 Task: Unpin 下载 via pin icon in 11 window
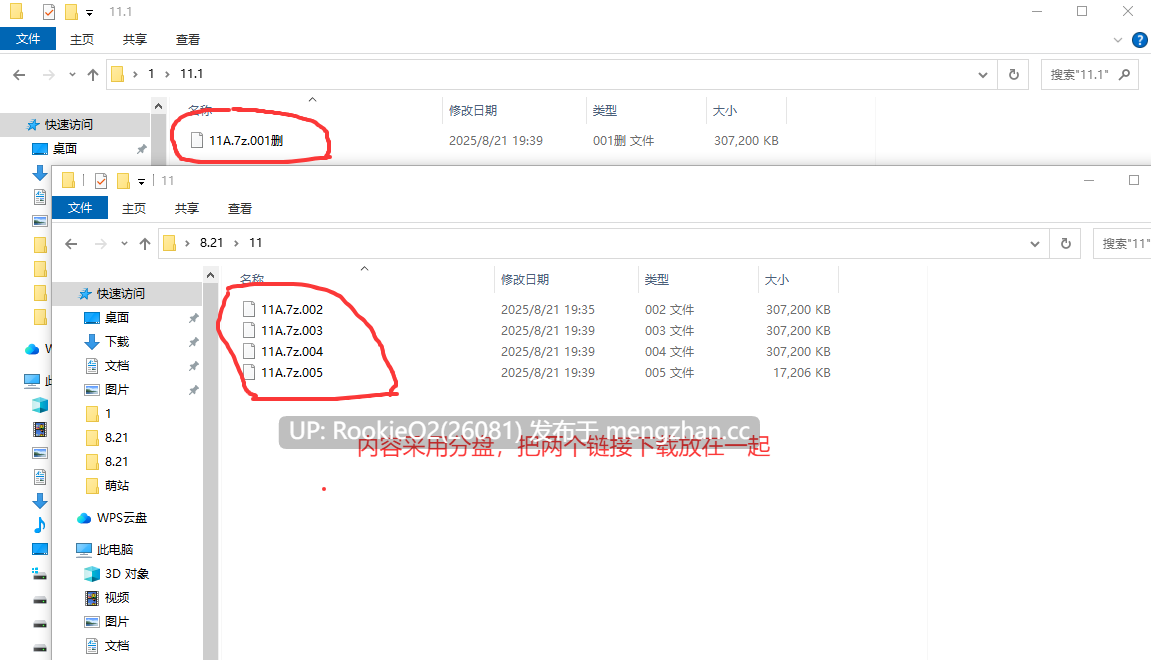pyautogui.click(x=193, y=342)
